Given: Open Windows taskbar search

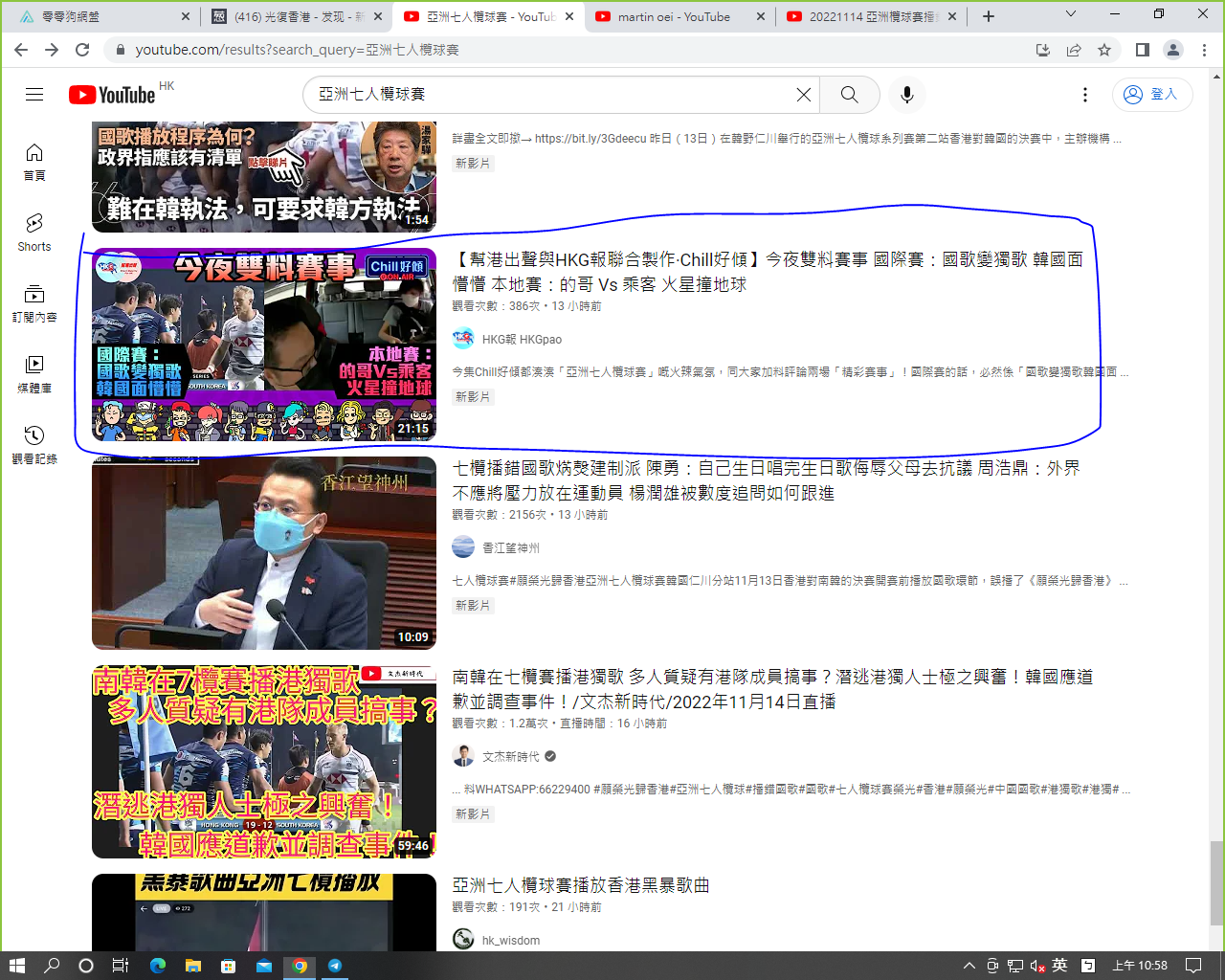Looking at the screenshot, I should click(52, 966).
